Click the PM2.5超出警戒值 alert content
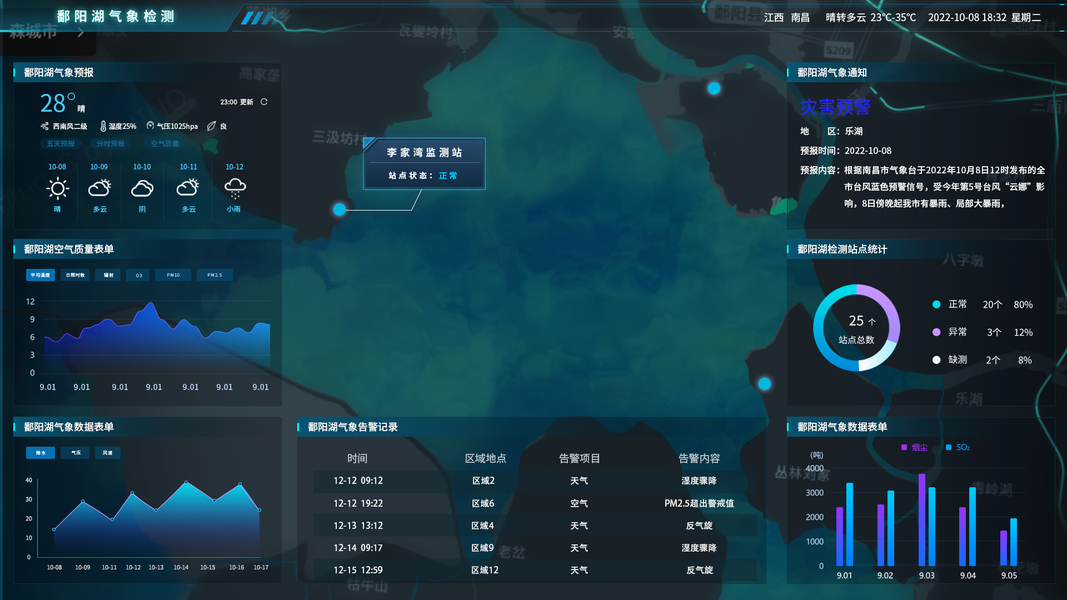 699,503
